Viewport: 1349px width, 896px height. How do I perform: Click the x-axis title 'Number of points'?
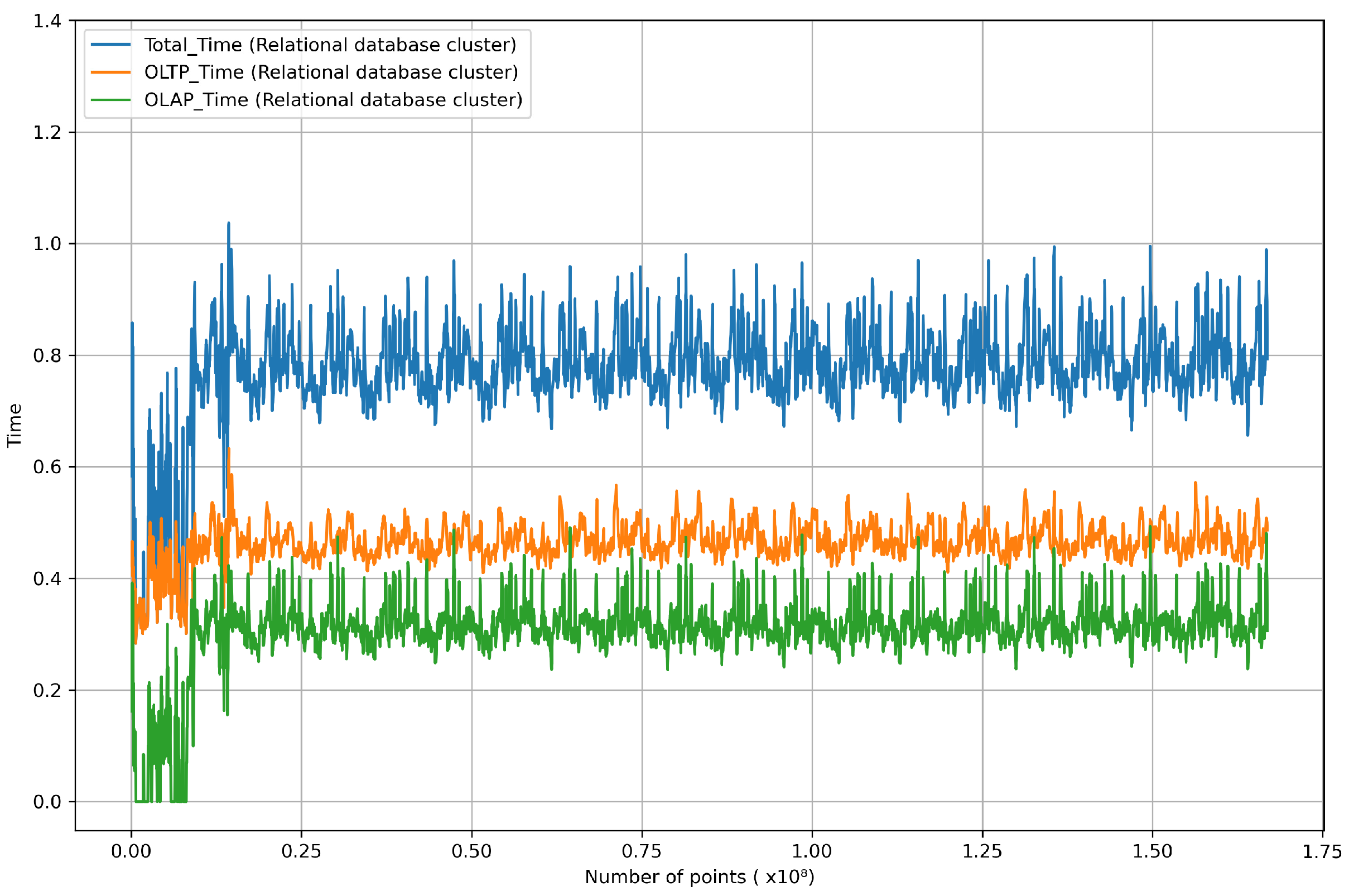click(699, 877)
